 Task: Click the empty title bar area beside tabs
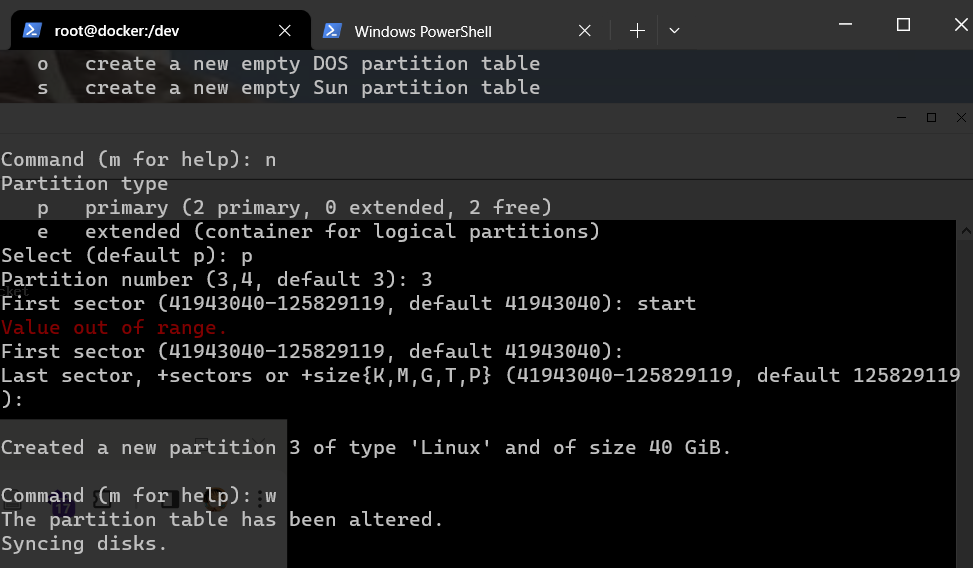pos(760,28)
